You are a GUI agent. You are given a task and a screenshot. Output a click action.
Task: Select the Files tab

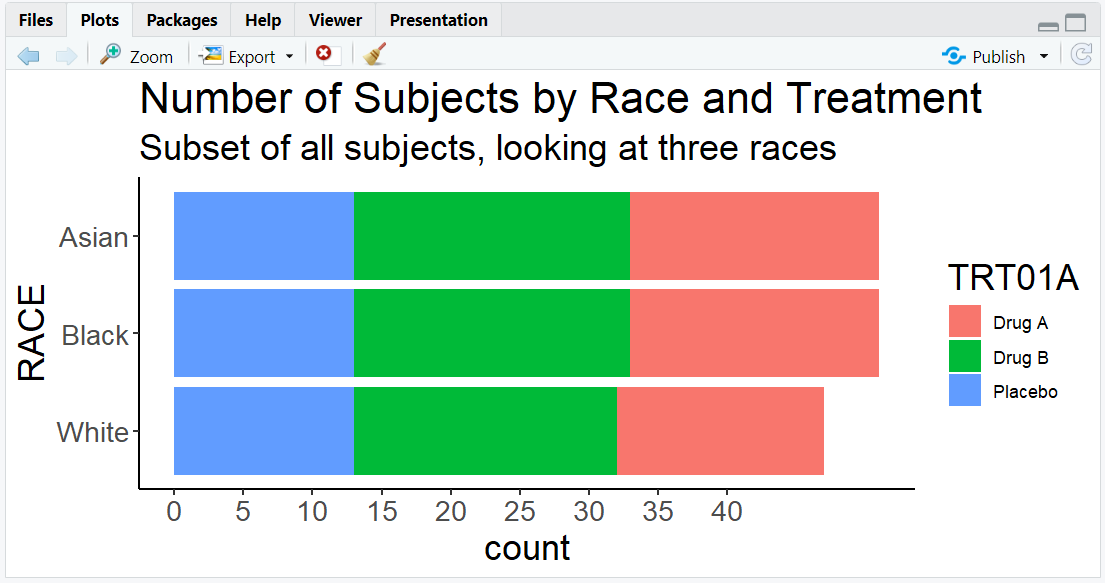click(x=35, y=20)
